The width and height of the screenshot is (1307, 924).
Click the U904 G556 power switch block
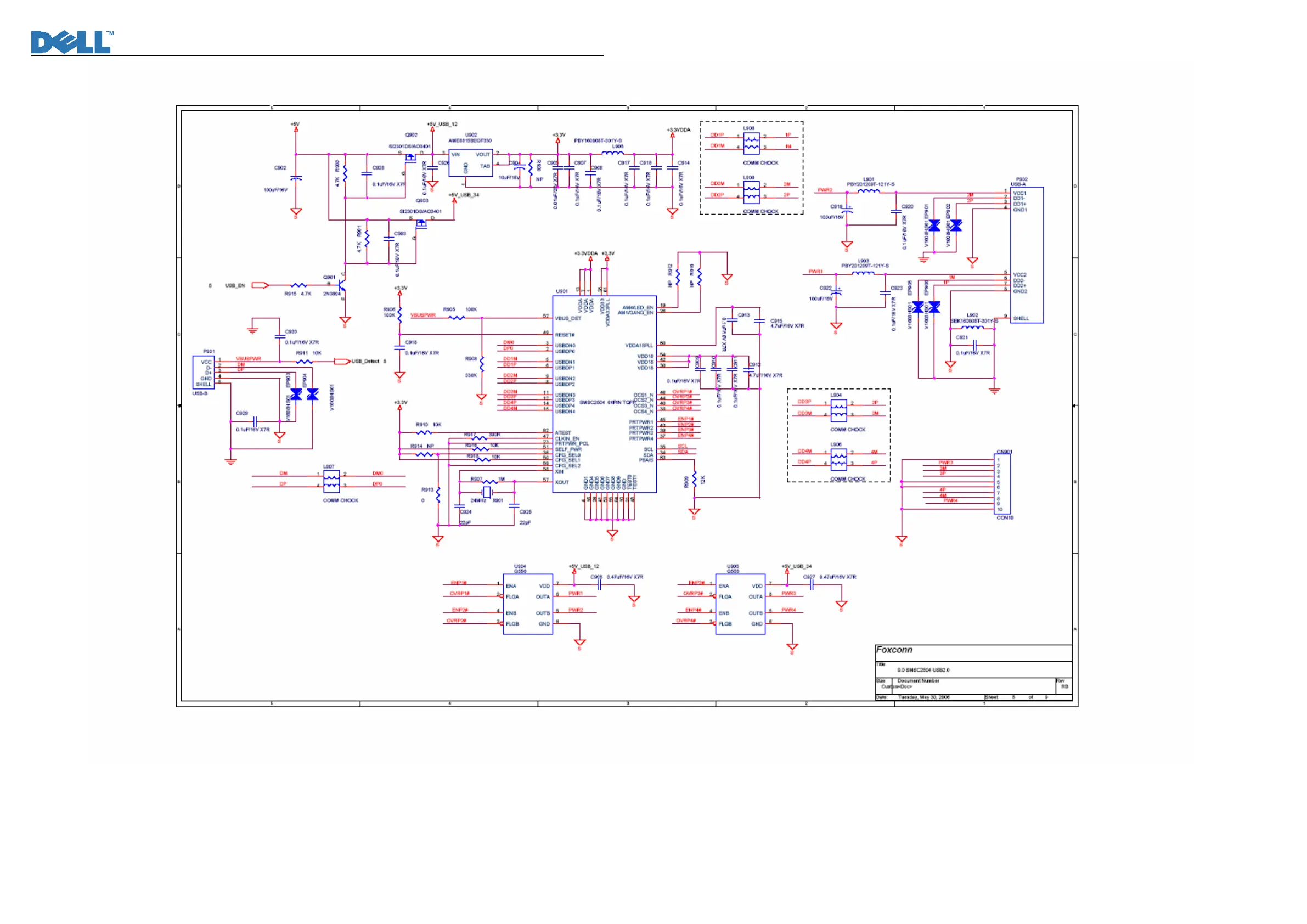pos(527,604)
